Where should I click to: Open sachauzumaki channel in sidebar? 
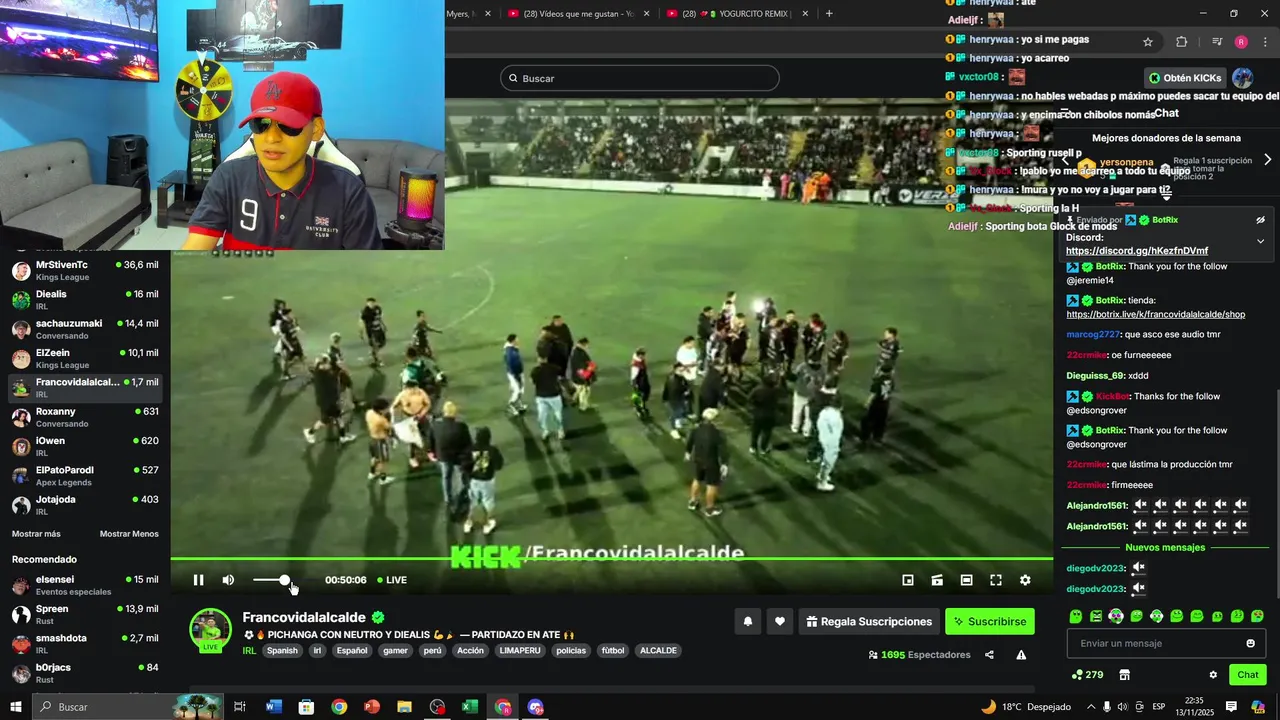coord(85,329)
